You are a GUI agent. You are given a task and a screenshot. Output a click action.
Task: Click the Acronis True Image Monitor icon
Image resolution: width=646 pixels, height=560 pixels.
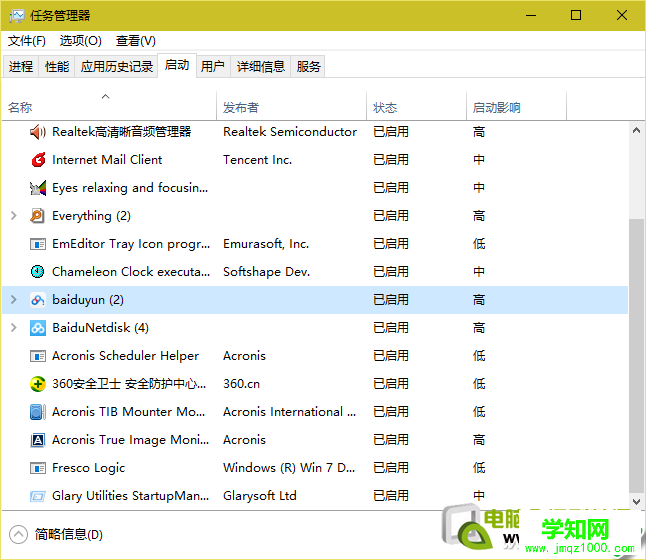(x=38, y=440)
